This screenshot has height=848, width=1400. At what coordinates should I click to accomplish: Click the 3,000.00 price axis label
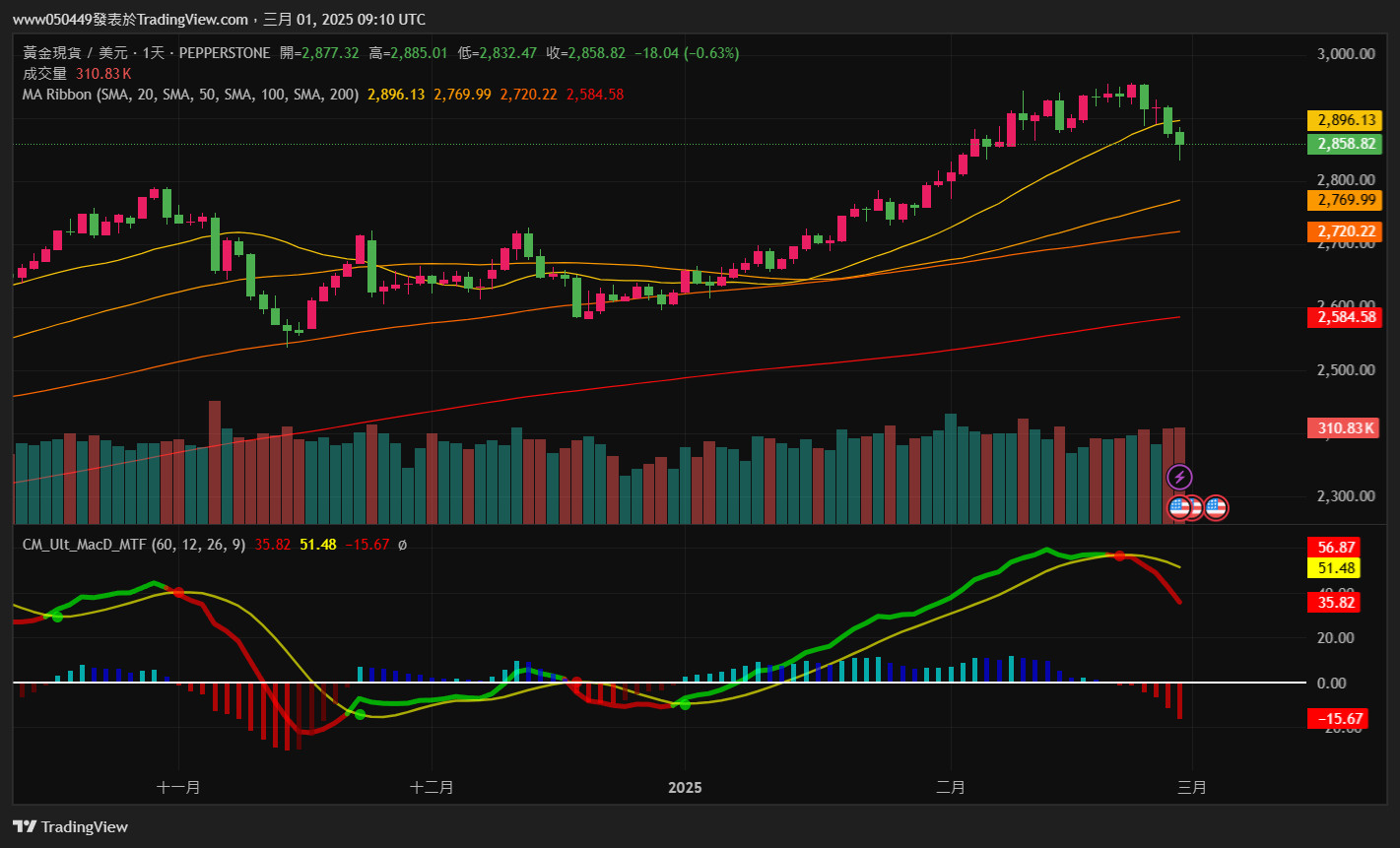(x=1345, y=53)
